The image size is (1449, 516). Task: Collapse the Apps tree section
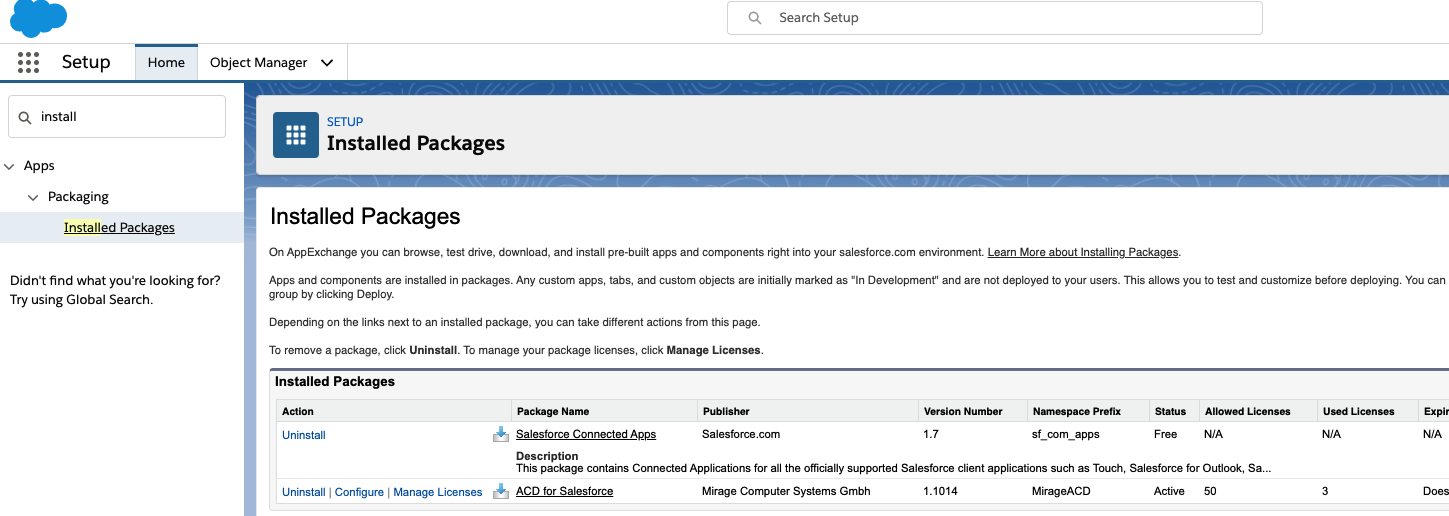click(9, 166)
